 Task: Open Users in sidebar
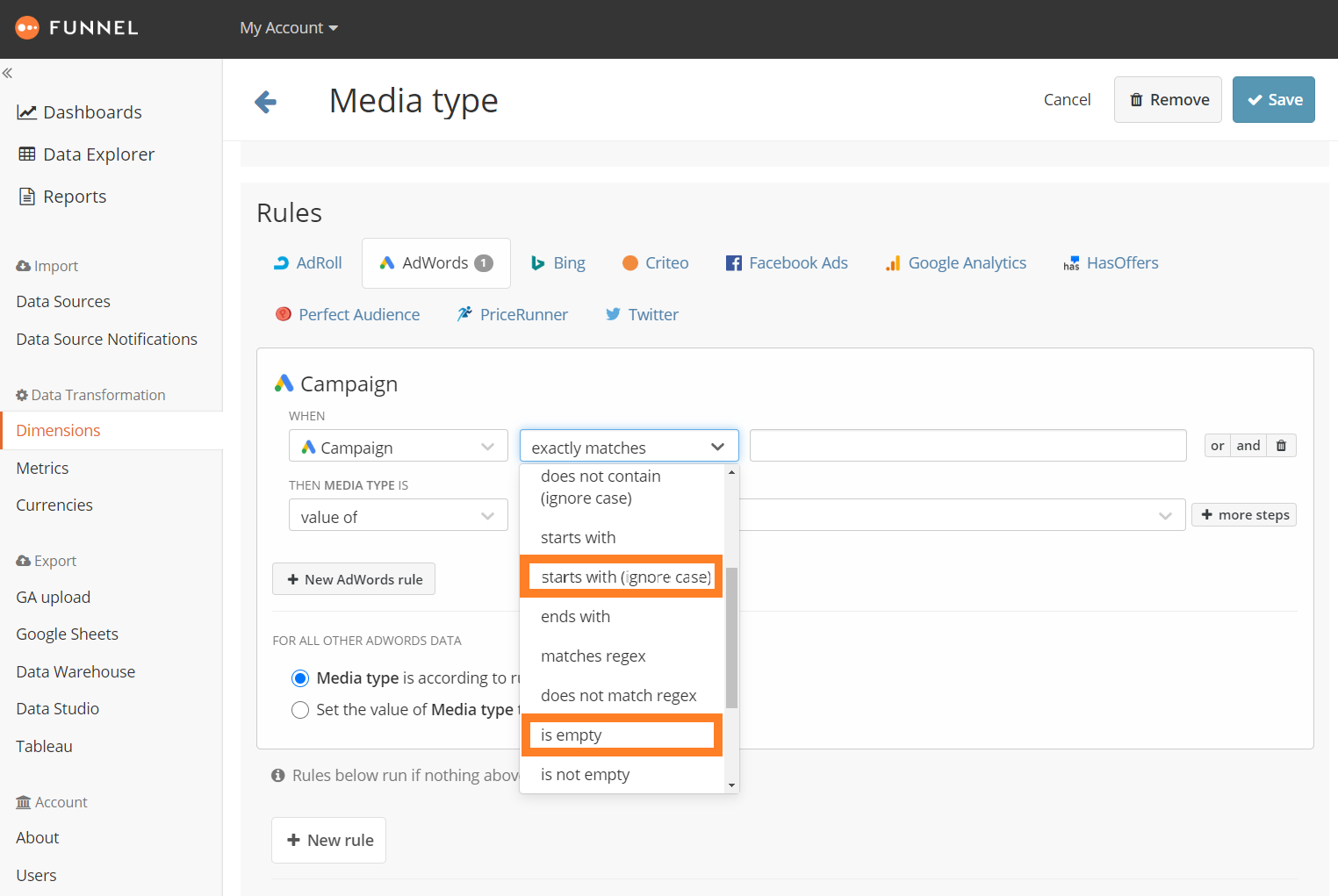click(36, 876)
